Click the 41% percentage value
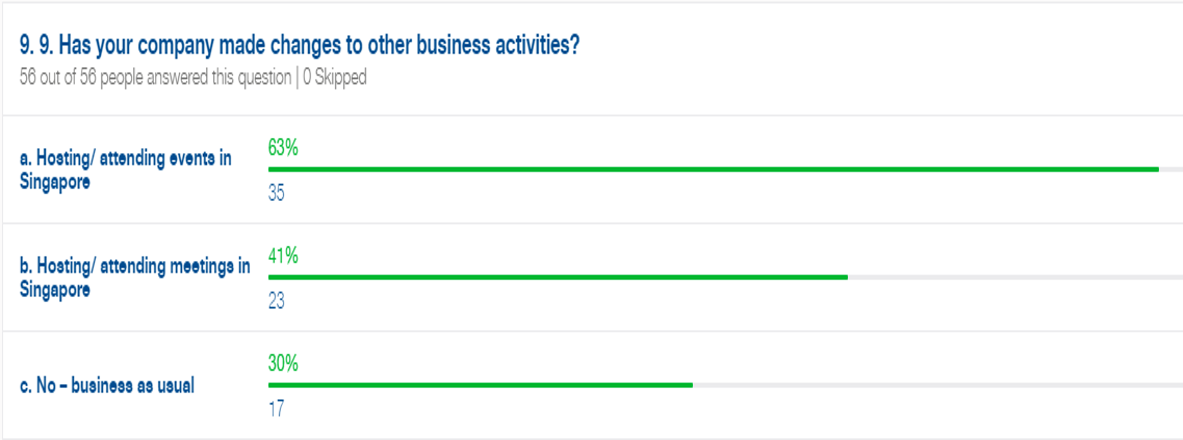 (x=283, y=256)
